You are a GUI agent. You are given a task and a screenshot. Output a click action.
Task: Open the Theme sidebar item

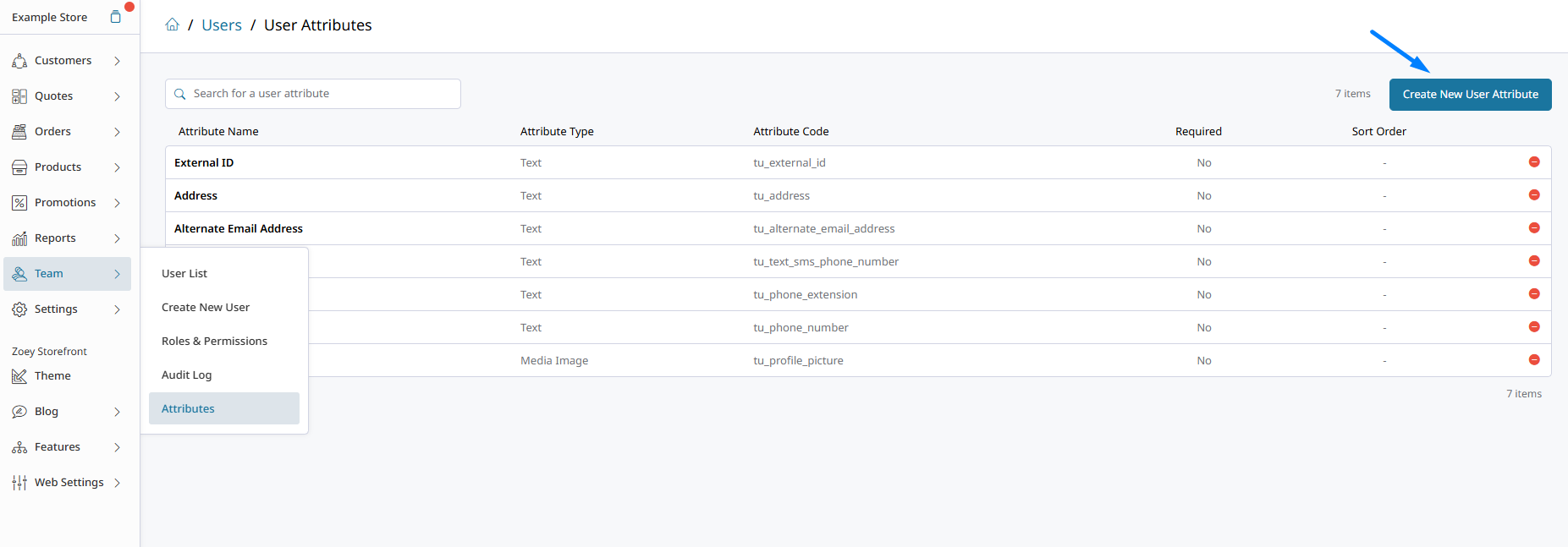click(x=52, y=376)
